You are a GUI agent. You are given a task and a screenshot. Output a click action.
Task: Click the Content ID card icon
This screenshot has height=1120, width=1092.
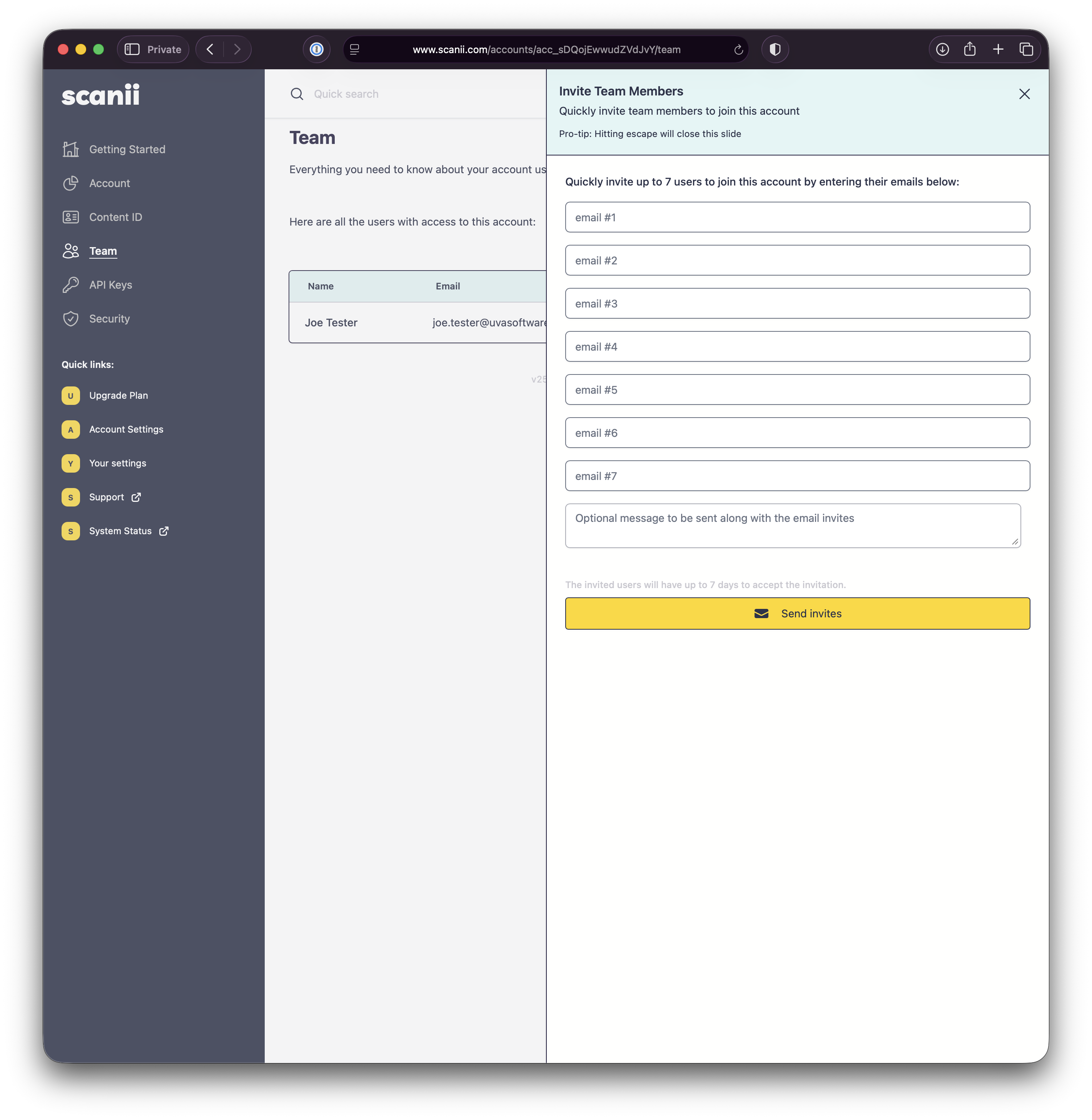pos(70,217)
